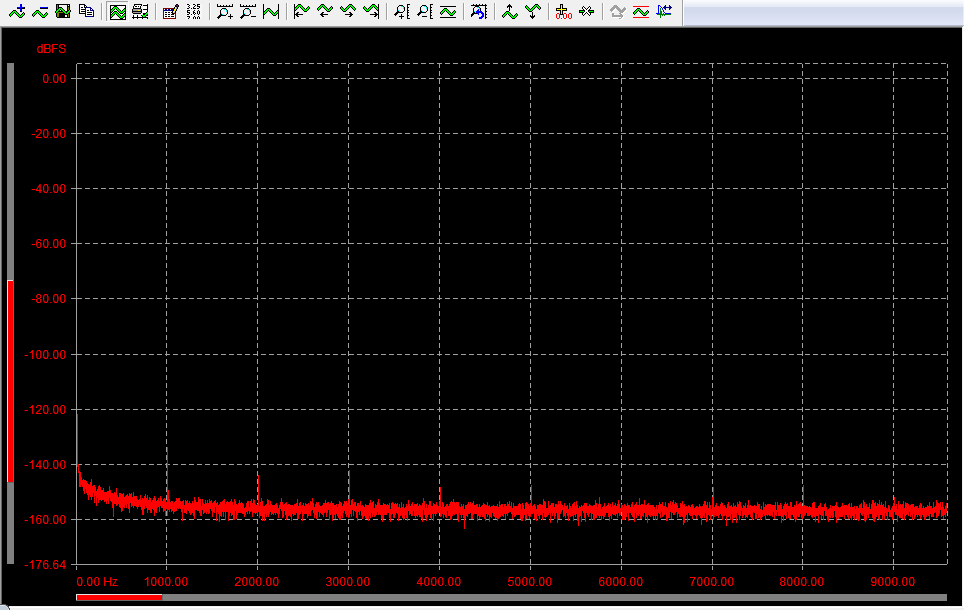Zoom out vertically with magnifier minus icon
Screen dimensions: 964x610
(424, 11)
